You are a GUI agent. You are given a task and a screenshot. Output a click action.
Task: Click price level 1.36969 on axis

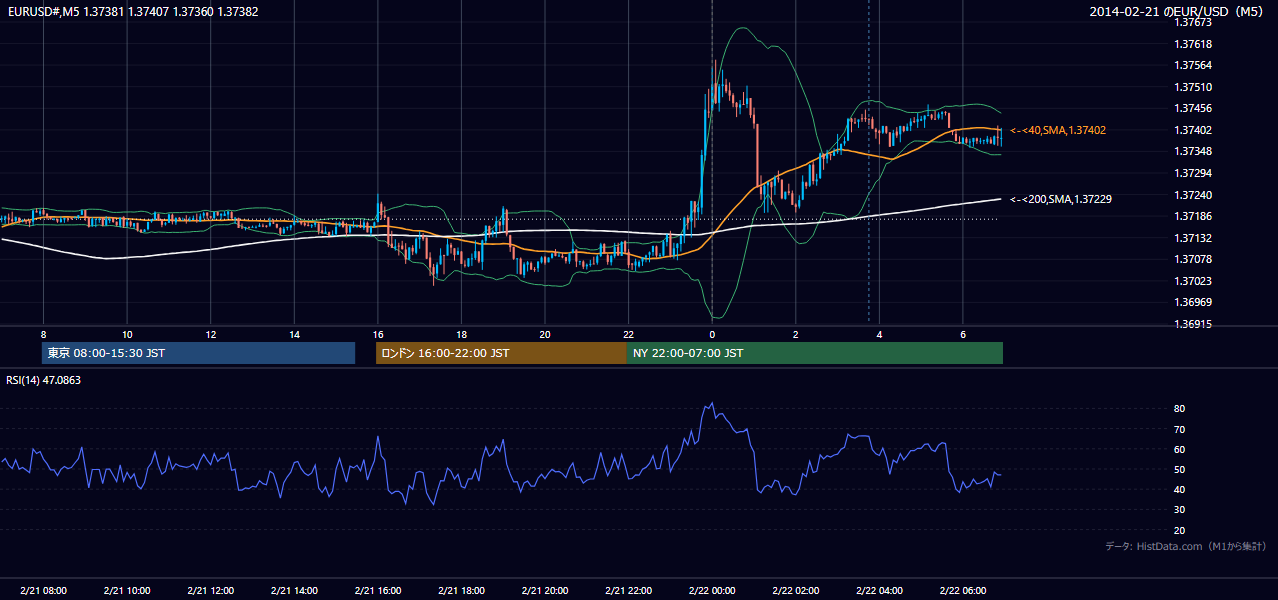click(x=1194, y=302)
